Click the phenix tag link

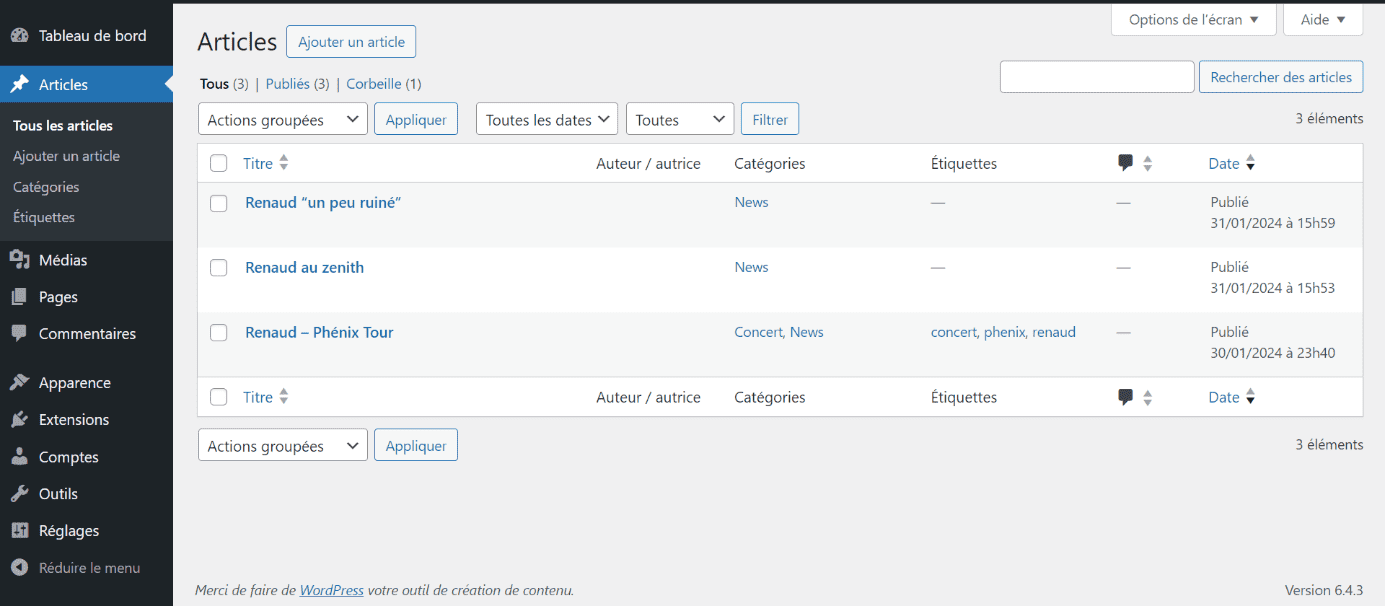[1003, 332]
